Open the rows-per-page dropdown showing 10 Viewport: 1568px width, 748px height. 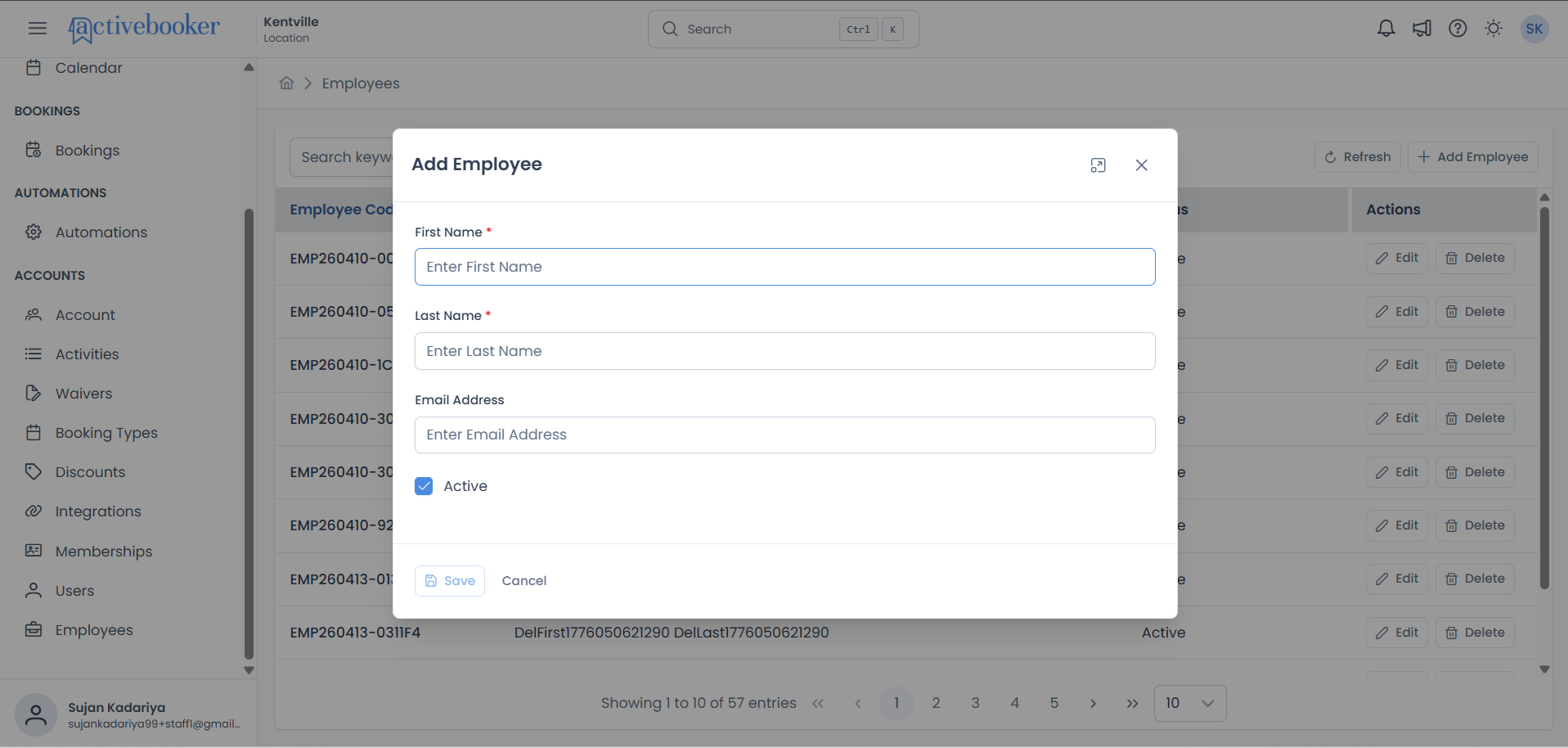(x=1189, y=703)
